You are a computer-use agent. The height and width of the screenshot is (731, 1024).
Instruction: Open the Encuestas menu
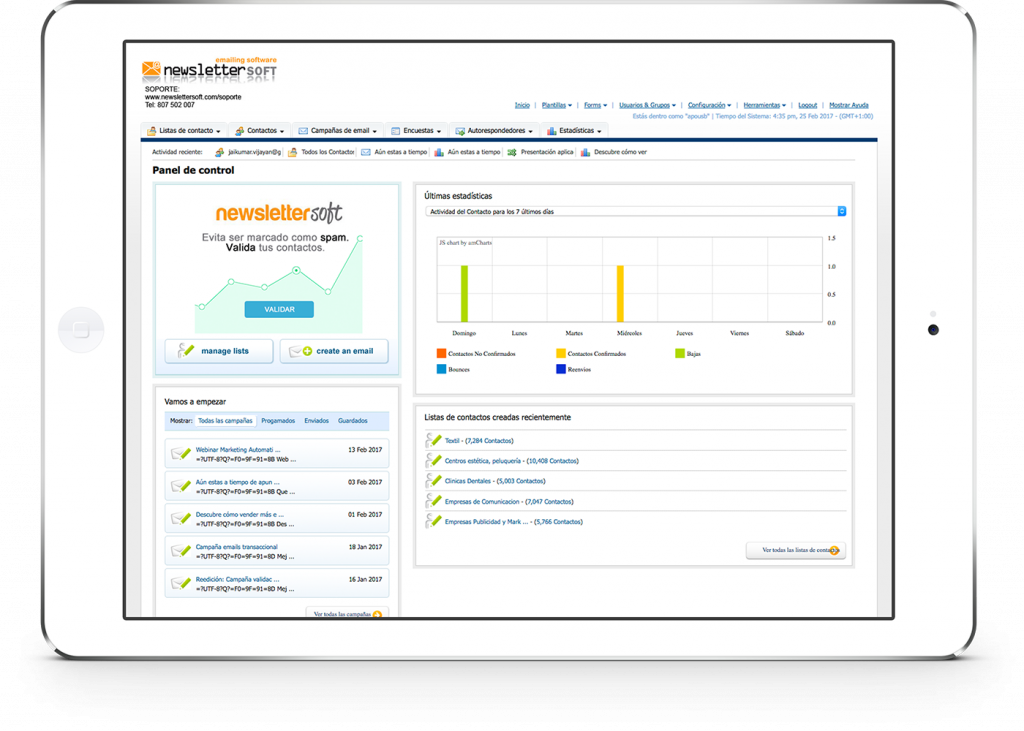click(417, 131)
